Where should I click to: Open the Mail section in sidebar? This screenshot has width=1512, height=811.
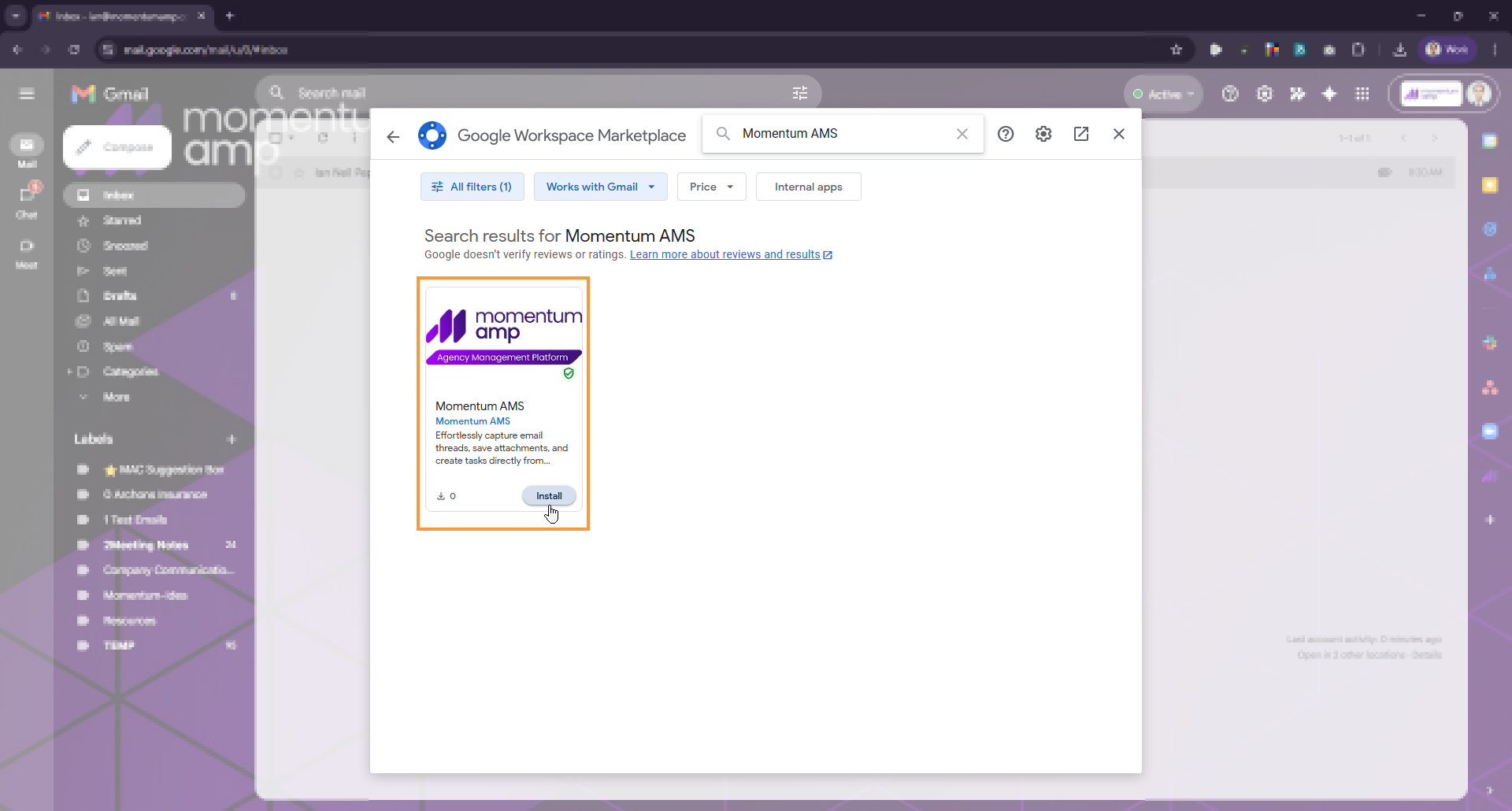[27, 151]
